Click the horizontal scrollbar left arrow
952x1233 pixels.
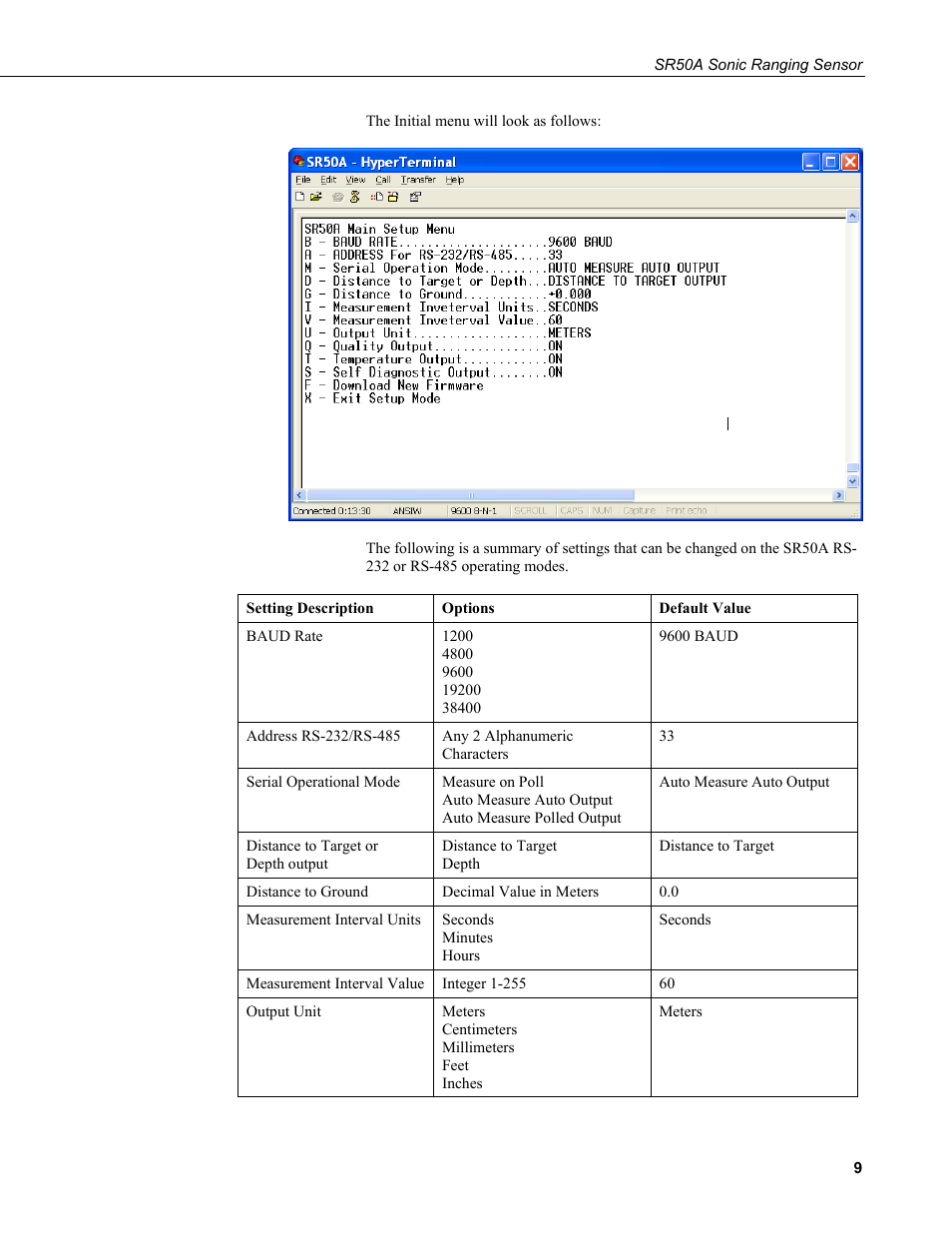pos(299,495)
